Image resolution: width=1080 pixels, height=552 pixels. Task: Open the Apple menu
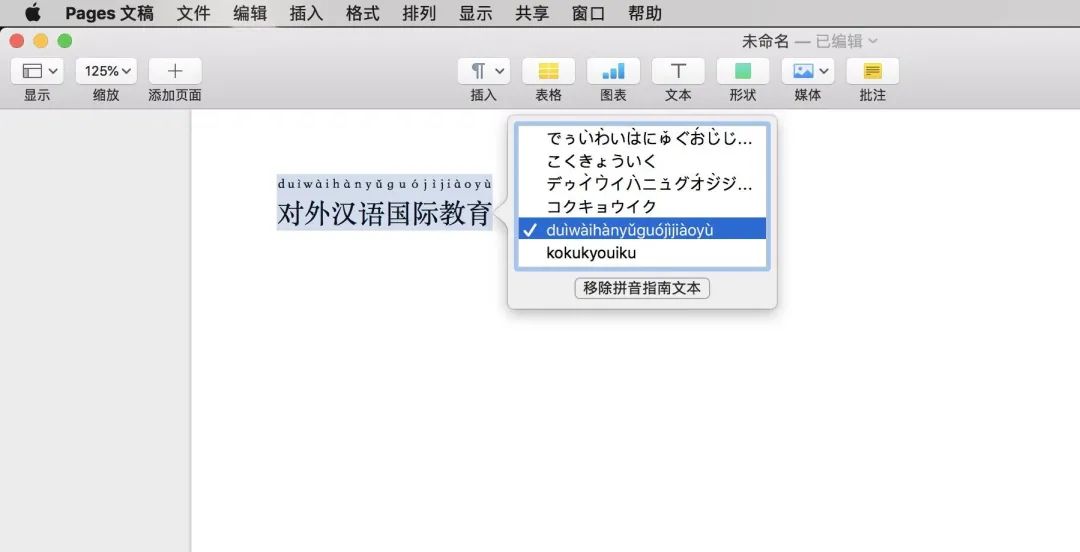32,12
